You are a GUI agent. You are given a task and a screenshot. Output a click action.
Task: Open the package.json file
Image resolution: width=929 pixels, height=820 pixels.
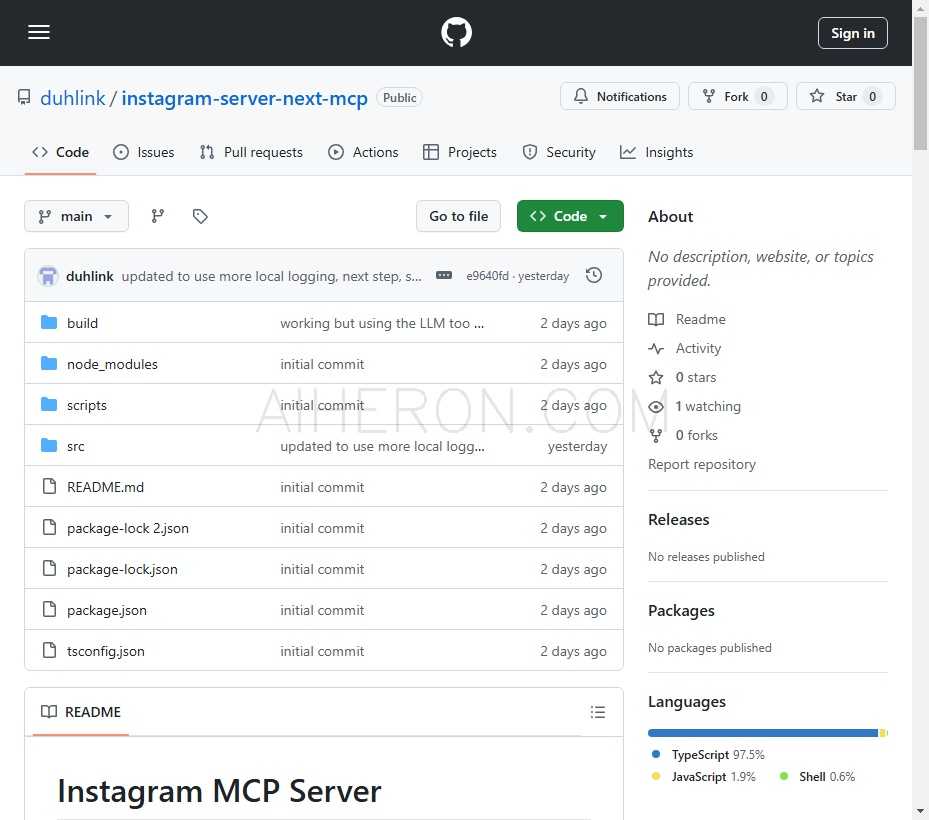pyautogui.click(x=107, y=610)
